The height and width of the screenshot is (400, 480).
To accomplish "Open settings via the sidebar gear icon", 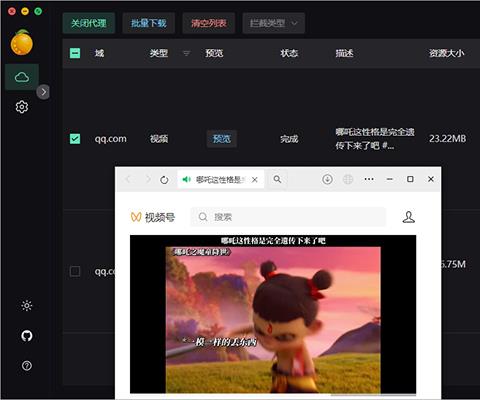I will pos(22,107).
